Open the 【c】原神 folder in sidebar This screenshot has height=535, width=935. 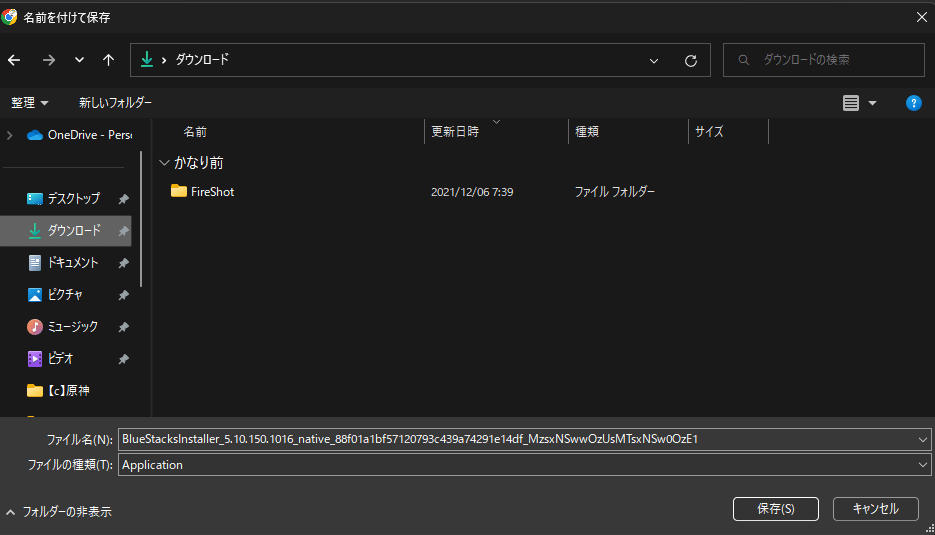pos(60,391)
